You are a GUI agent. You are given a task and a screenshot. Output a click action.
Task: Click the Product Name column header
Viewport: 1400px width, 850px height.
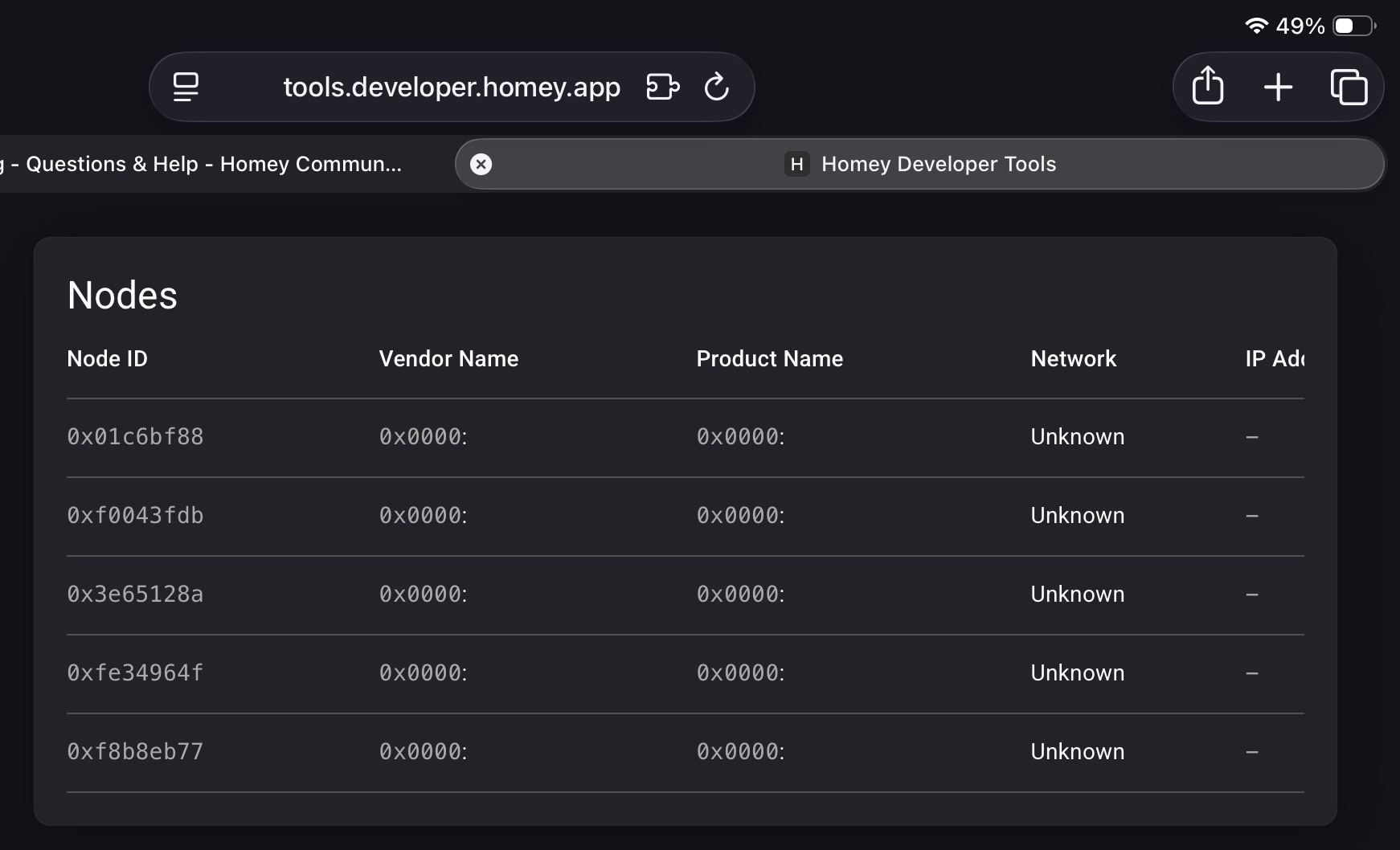(769, 358)
